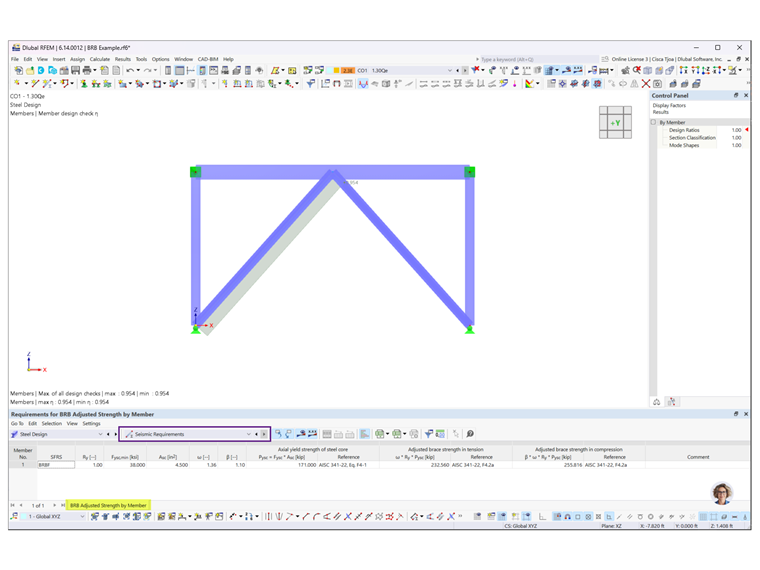Click the Save file icon
This screenshot has width=760, height=570.
point(75,71)
